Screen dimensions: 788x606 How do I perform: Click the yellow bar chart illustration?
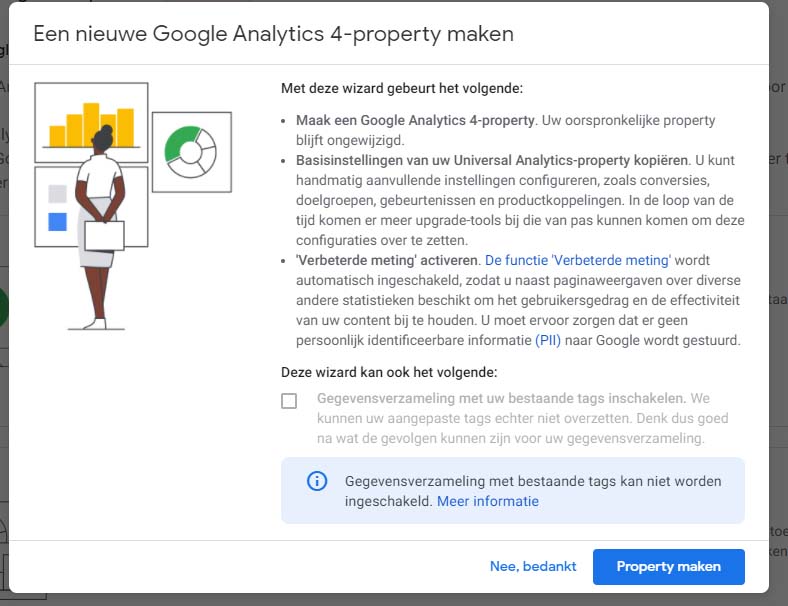(92, 123)
